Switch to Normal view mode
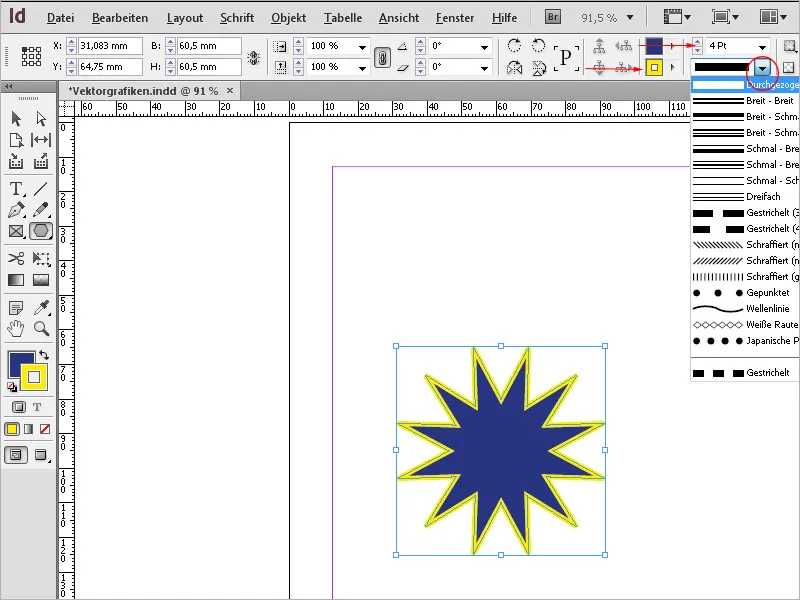The width and height of the screenshot is (800, 600). [16, 455]
